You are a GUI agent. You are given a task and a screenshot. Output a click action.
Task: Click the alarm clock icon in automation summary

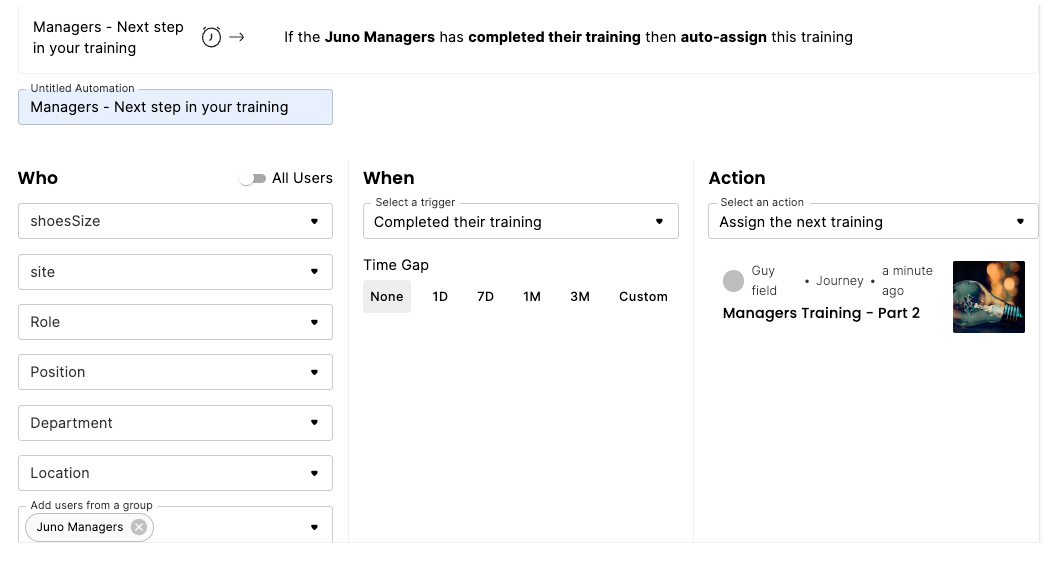211,37
